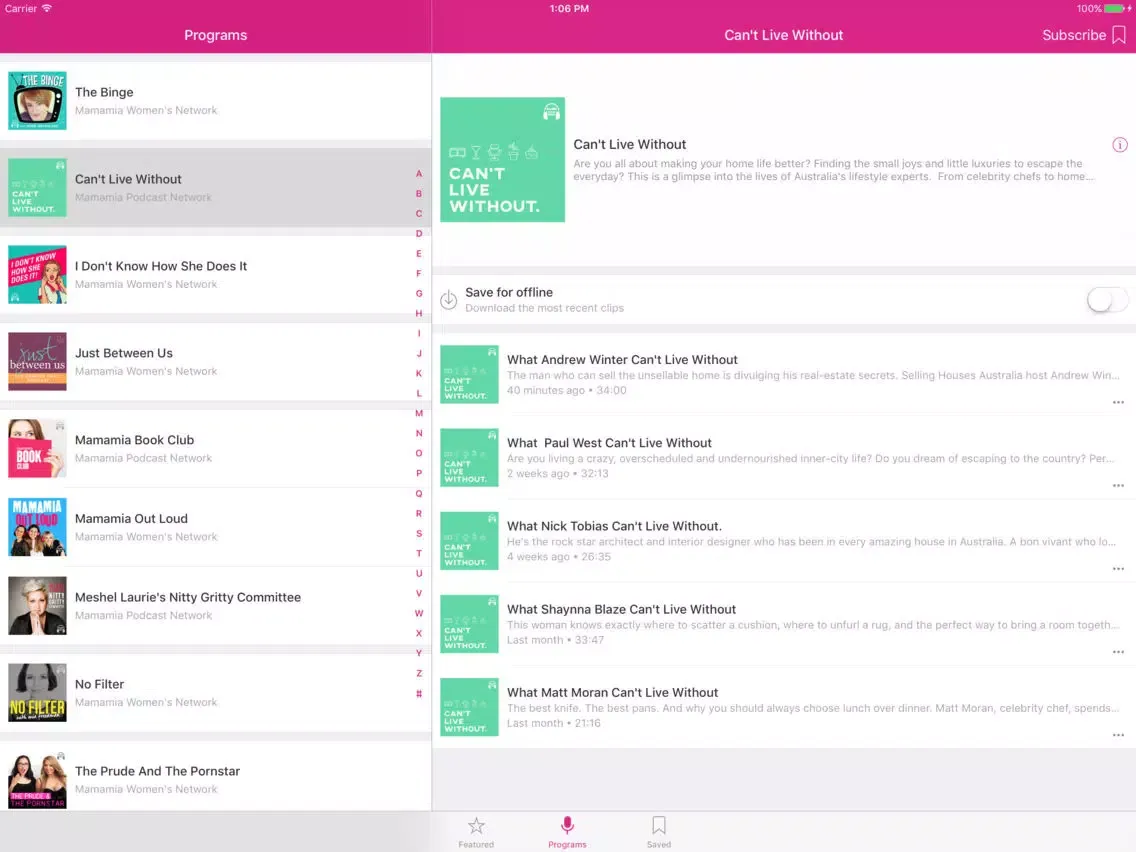
Task: Tap Mamamia Out Loud artwork
Action: click(37, 527)
